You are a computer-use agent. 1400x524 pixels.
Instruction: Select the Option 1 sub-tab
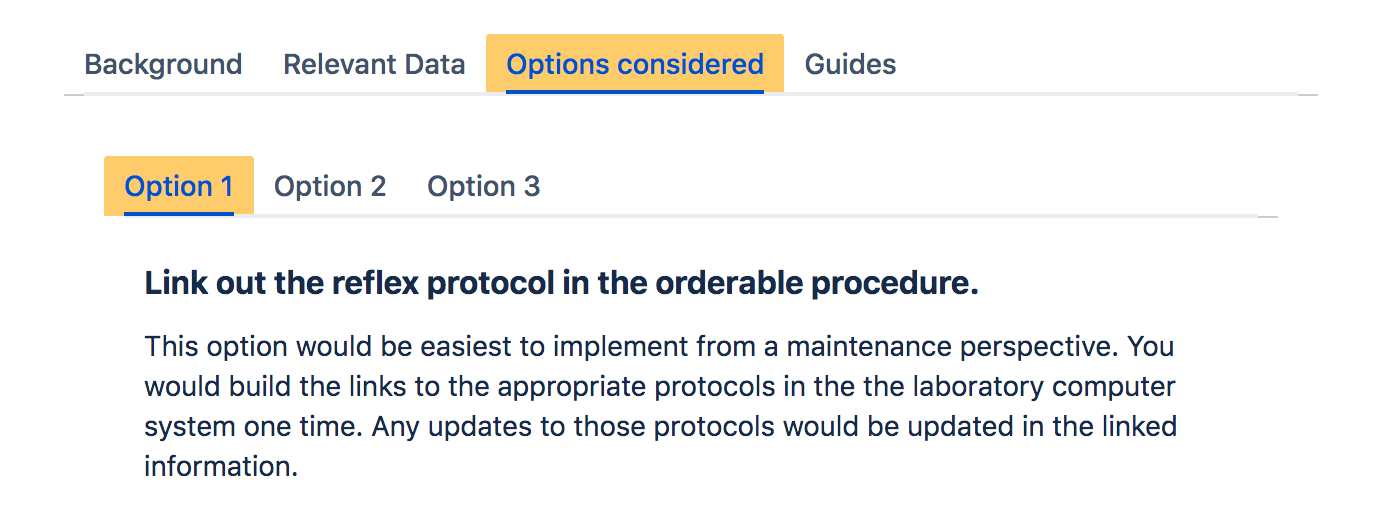pyautogui.click(x=179, y=187)
